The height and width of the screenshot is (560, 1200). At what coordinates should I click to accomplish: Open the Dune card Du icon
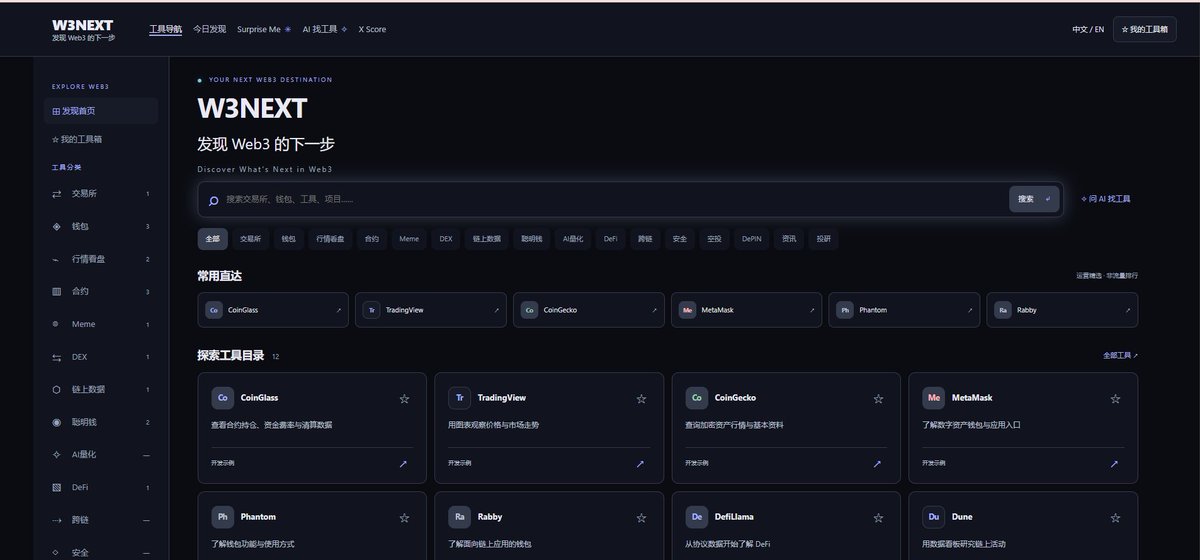tap(934, 517)
